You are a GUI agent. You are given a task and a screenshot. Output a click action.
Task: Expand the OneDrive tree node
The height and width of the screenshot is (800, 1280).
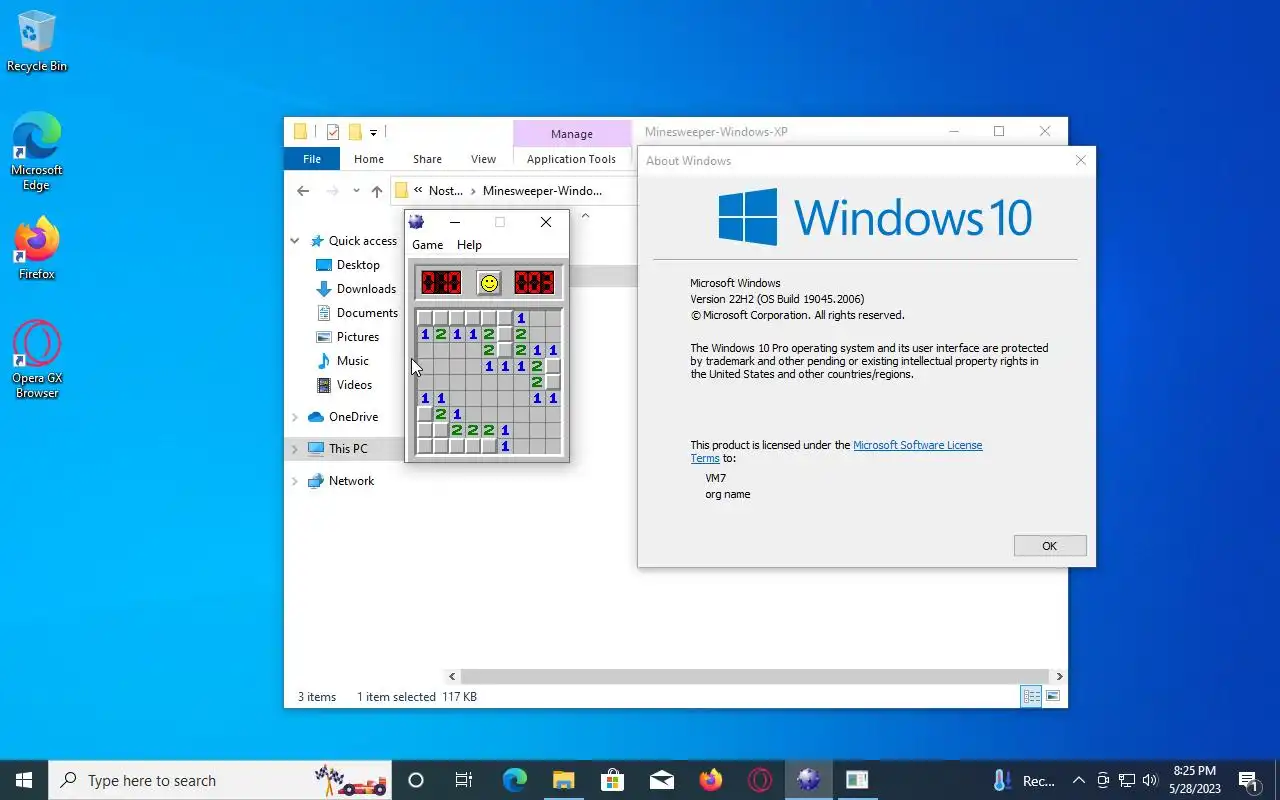click(x=295, y=417)
